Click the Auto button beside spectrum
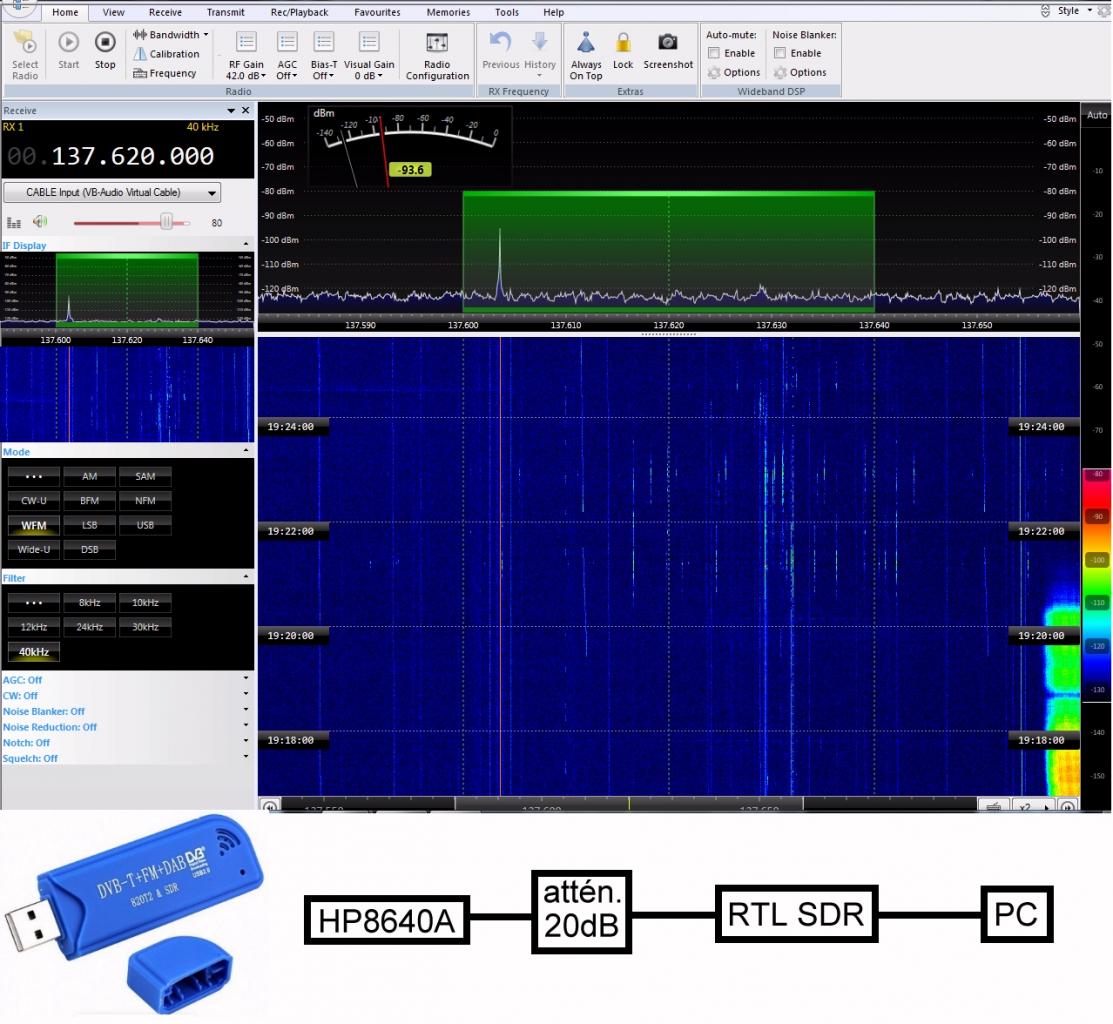Image resolution: width=1113 pixels, height=1024 pixels. pos(1097,115)
